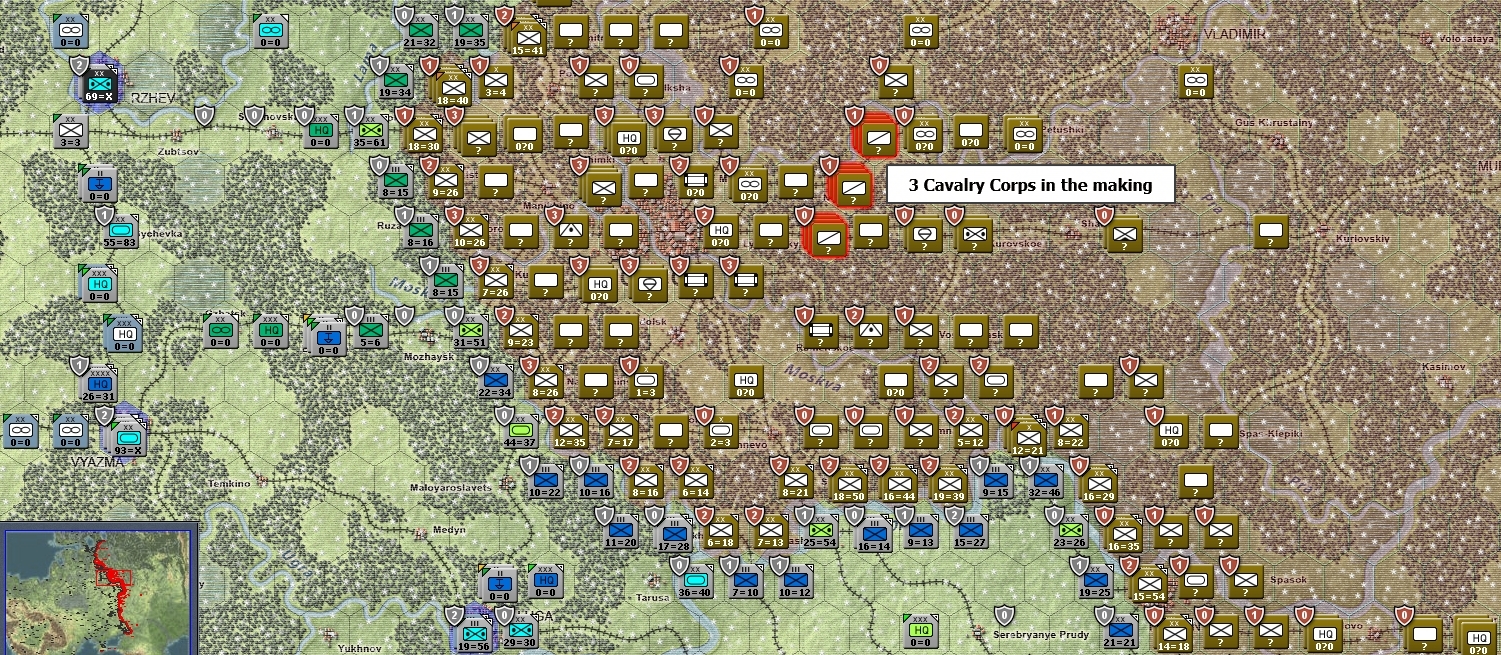
Task: Select green infantry unit 19=35
Action: pos(470,30)
